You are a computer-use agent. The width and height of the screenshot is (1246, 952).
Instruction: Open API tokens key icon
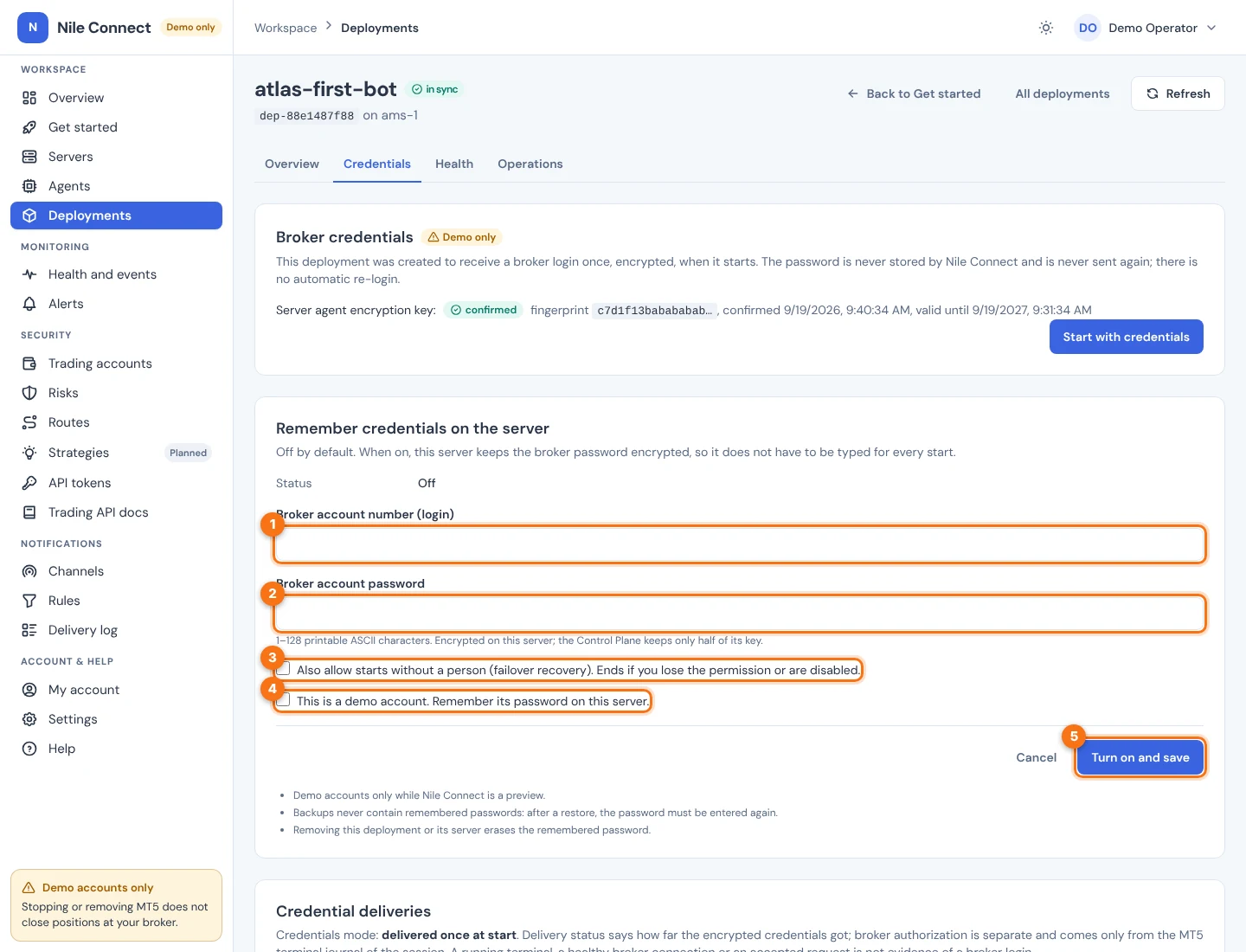tap(29, 483)
